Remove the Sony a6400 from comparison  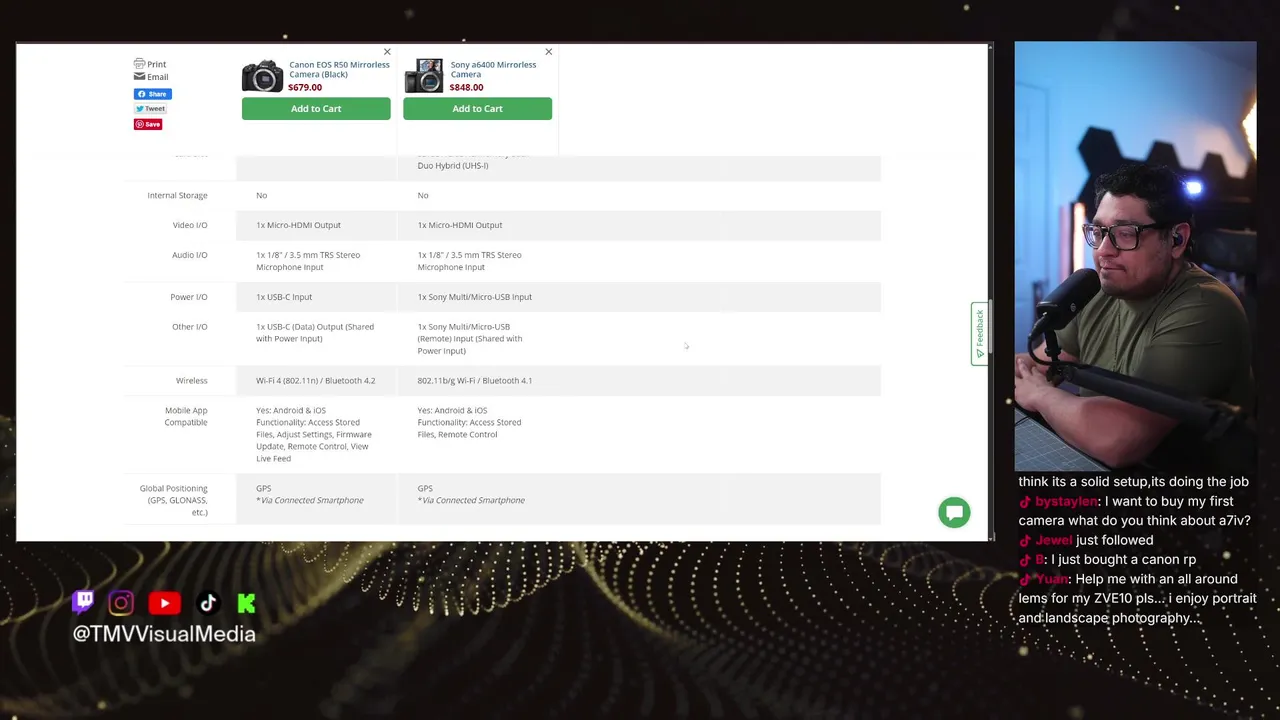click(x=548, y=52)
